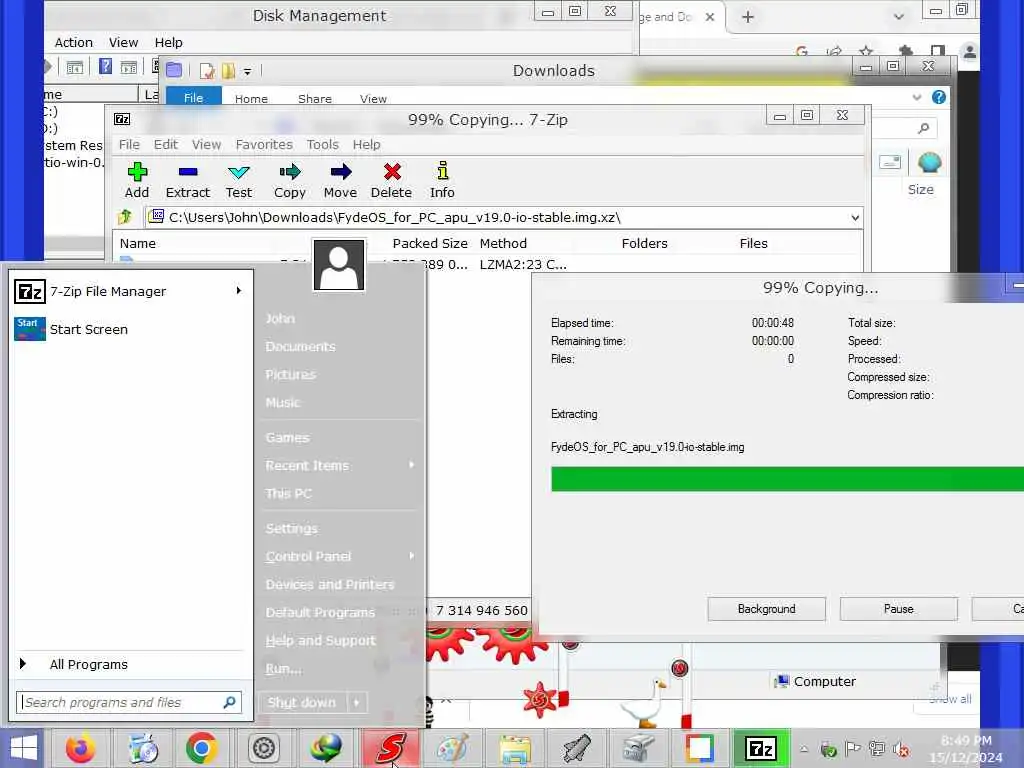Viewport: 1024px width, 768px height.
Task: Open Settings in Start menu
Action: click(x=291, y=528)
